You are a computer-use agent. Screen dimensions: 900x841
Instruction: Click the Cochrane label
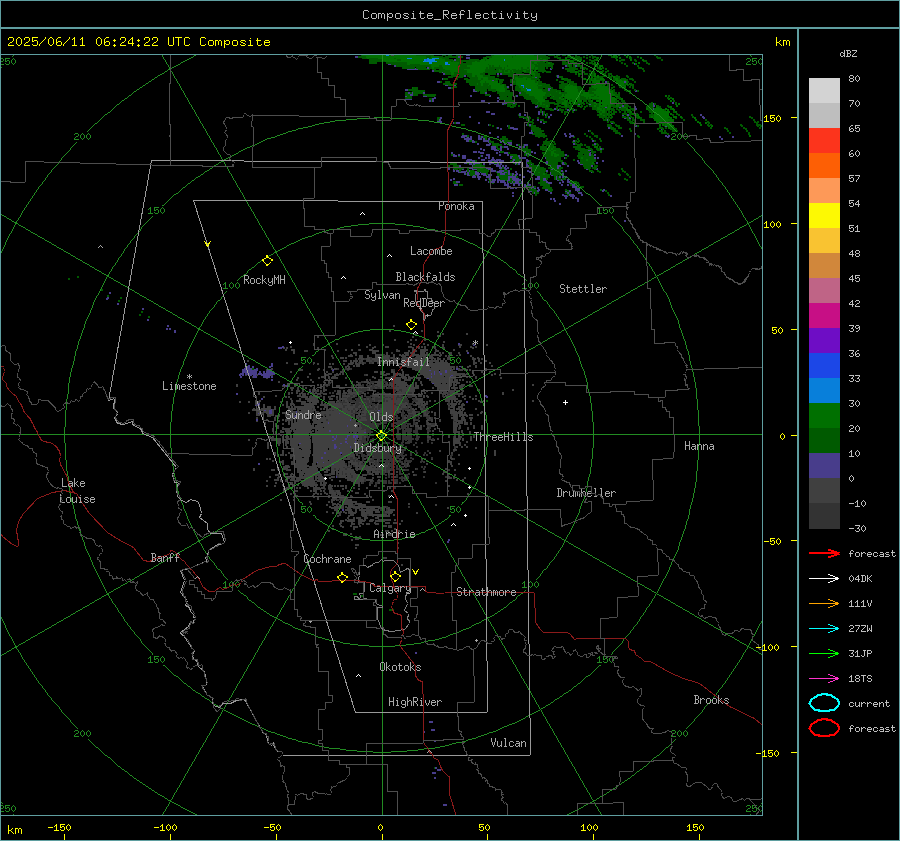tap(327, 559)
